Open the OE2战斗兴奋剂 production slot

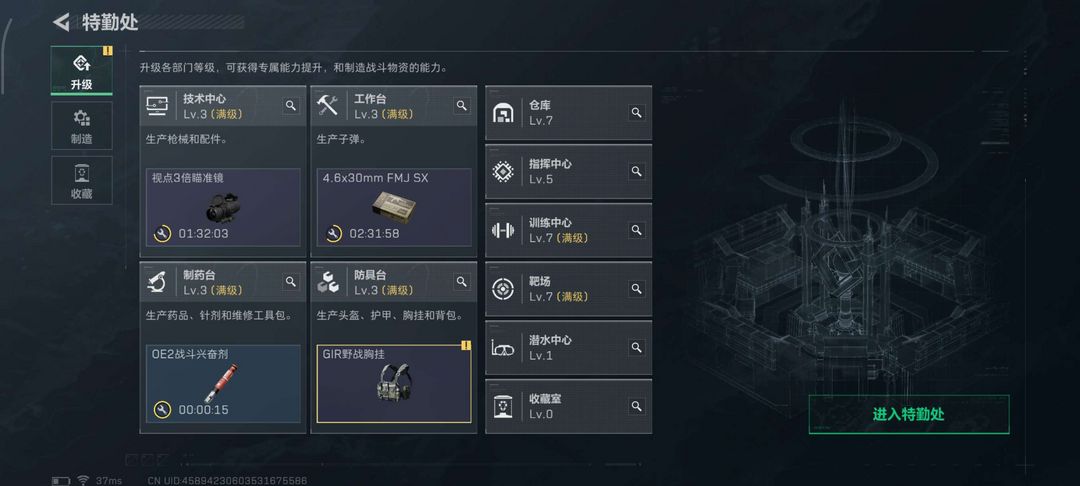pyautogui.click(x=223, y=383)
